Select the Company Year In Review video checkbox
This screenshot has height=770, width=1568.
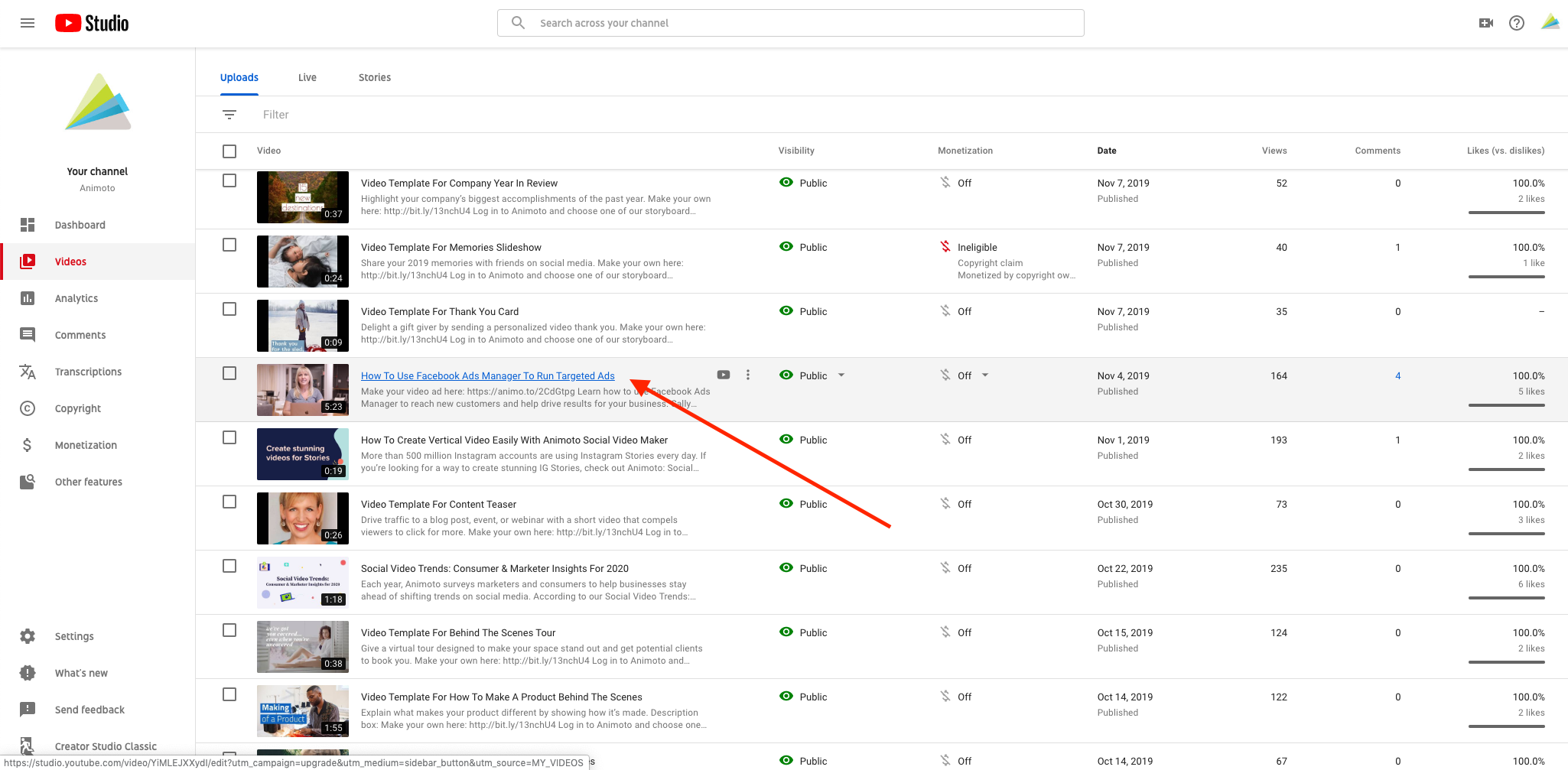[x=229, y=180]
